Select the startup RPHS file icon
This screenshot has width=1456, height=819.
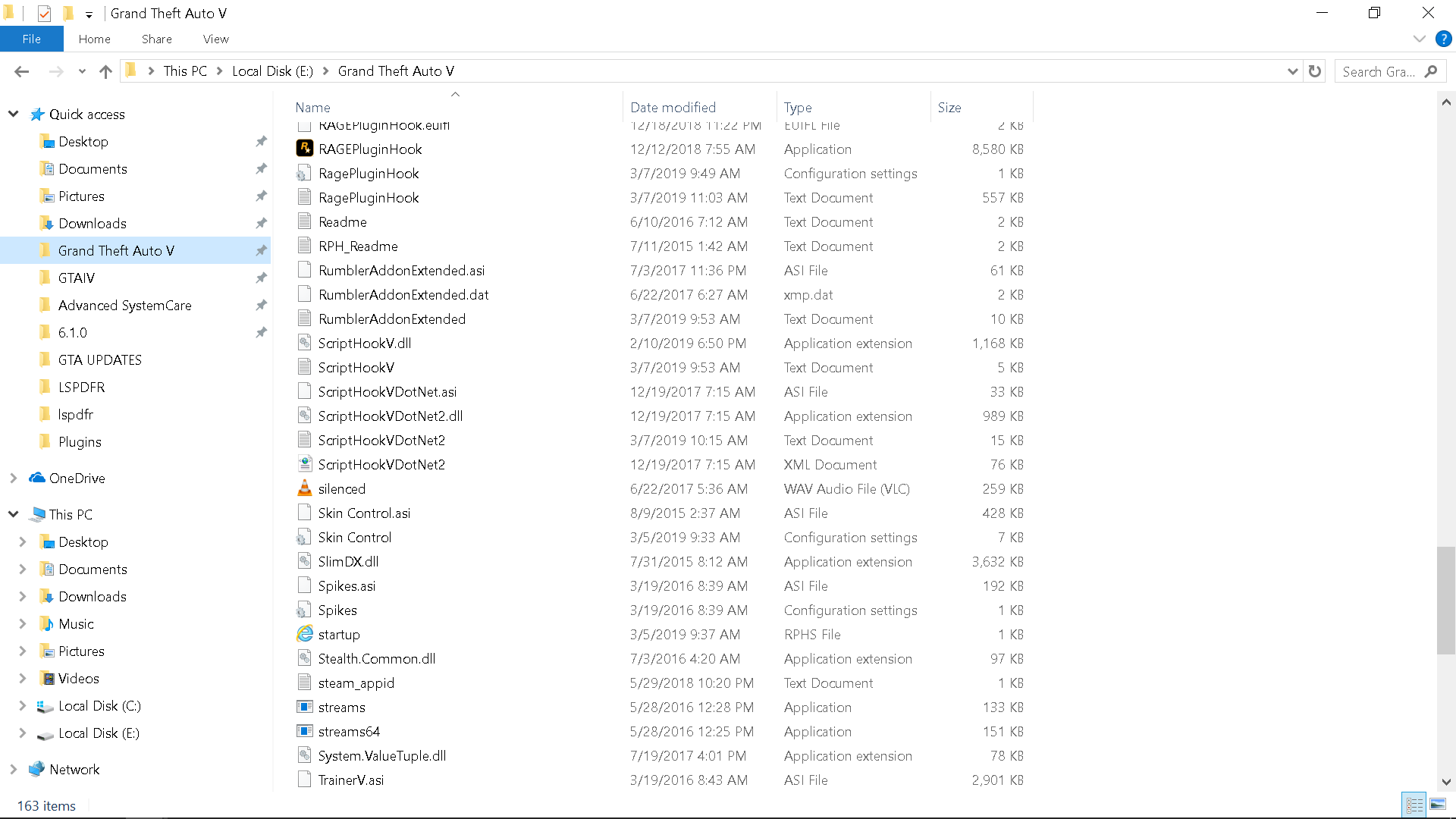tap(305, 634)
